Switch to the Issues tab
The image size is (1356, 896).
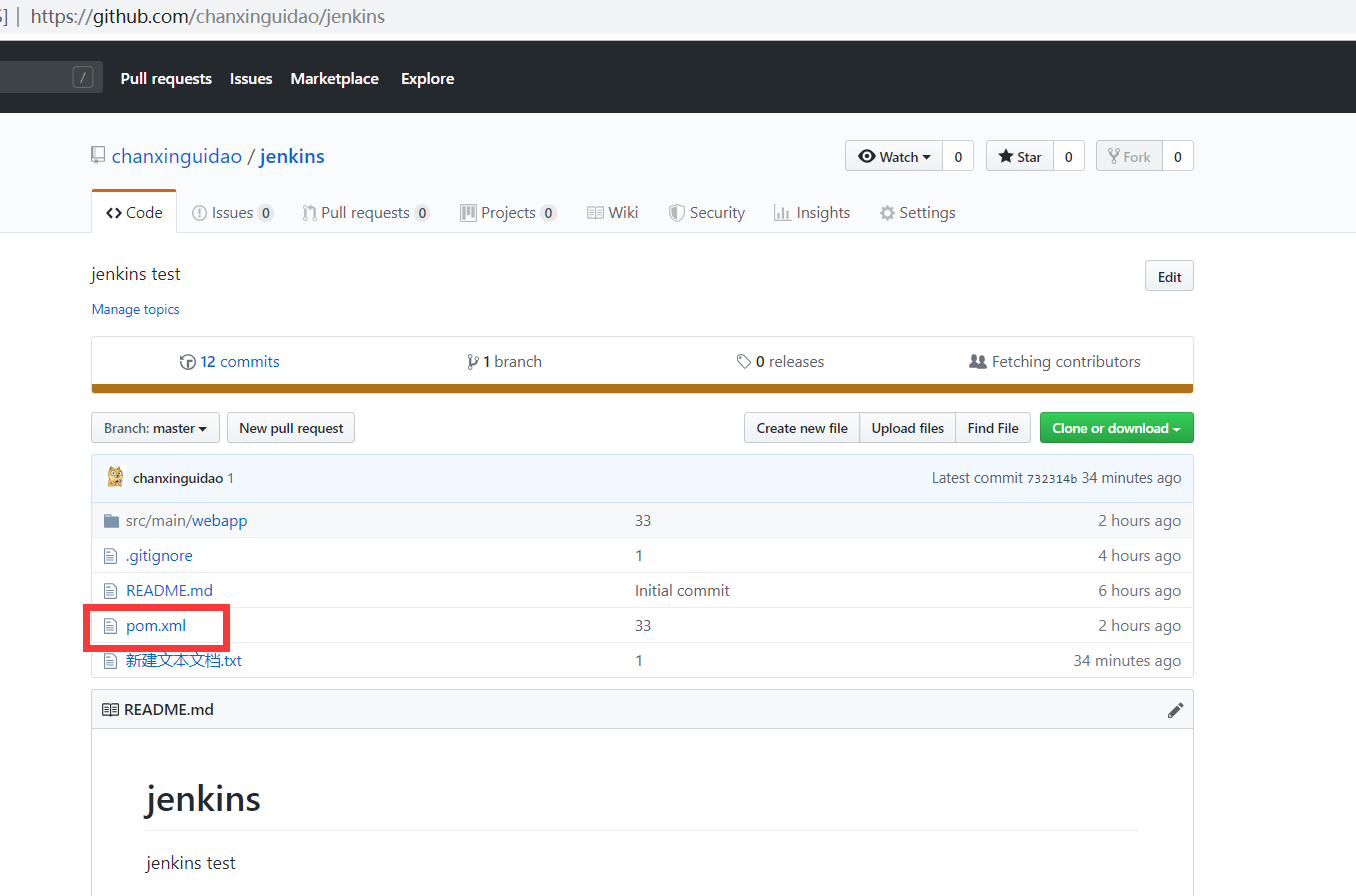232,212
